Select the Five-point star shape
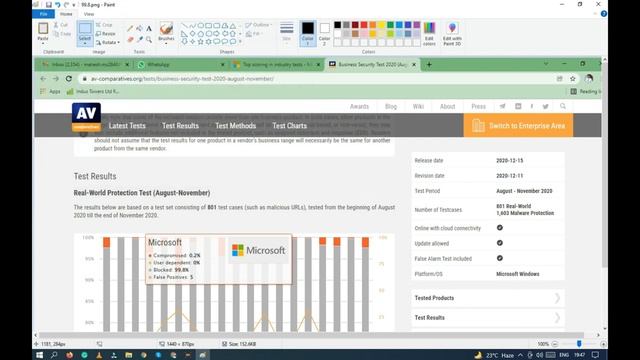Viewport: 640px width, 360px height. click(x=200, y=41)
